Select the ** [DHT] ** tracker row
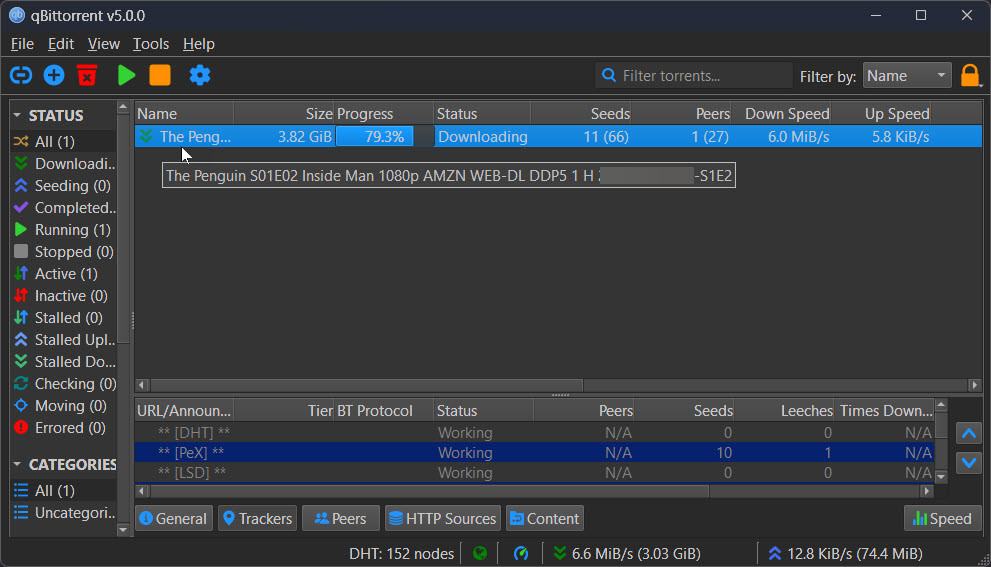 pos(534,433)
